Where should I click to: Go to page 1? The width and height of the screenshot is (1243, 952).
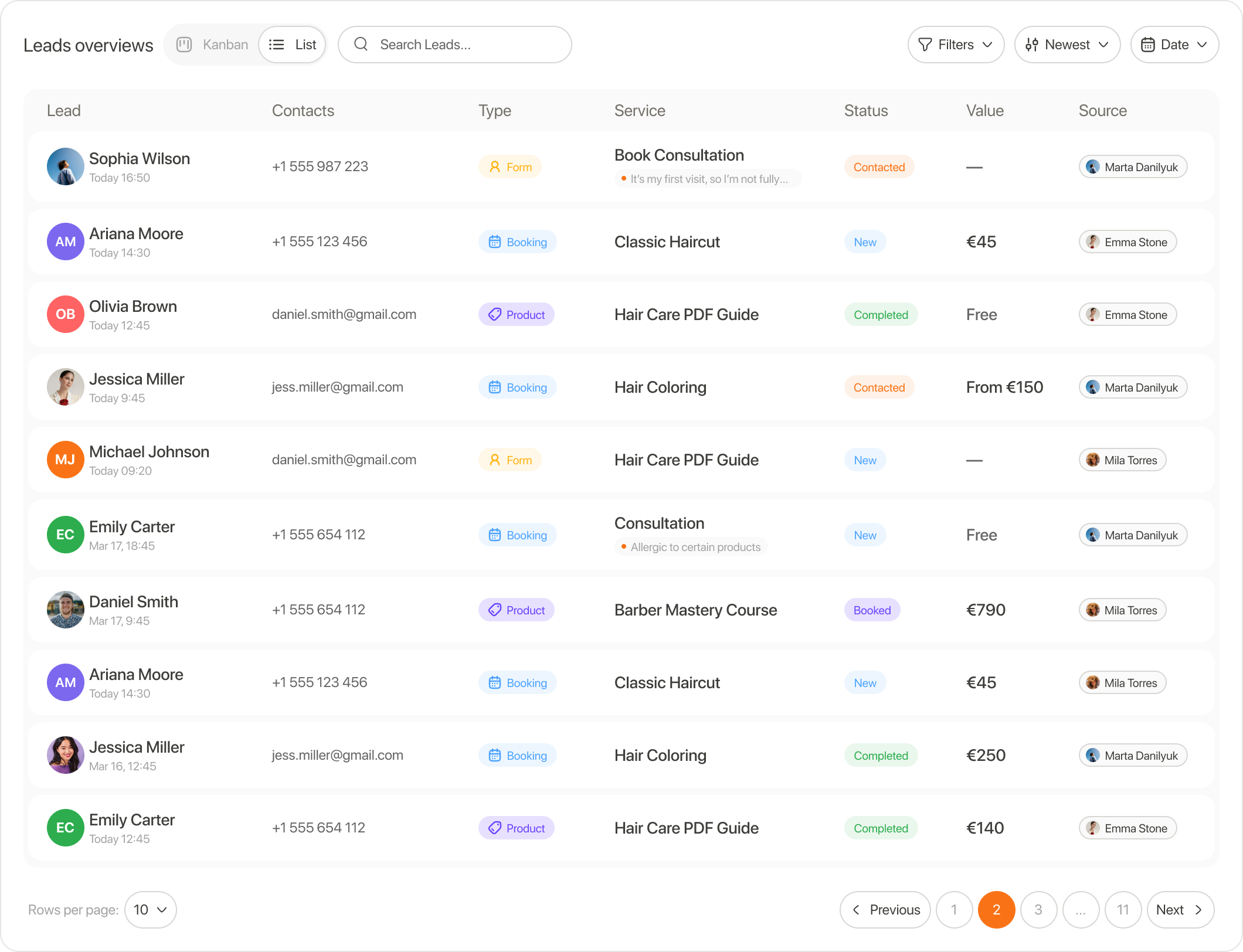click(x=955, y=910)
